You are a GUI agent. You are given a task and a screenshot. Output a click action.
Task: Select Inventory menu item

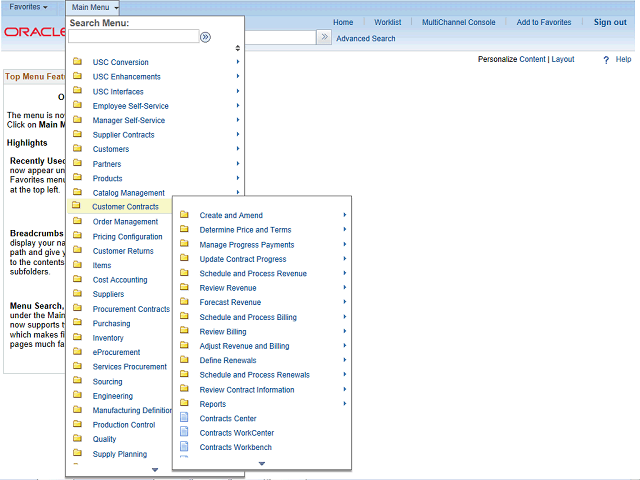pyautogui.click(x=108, y=338)
